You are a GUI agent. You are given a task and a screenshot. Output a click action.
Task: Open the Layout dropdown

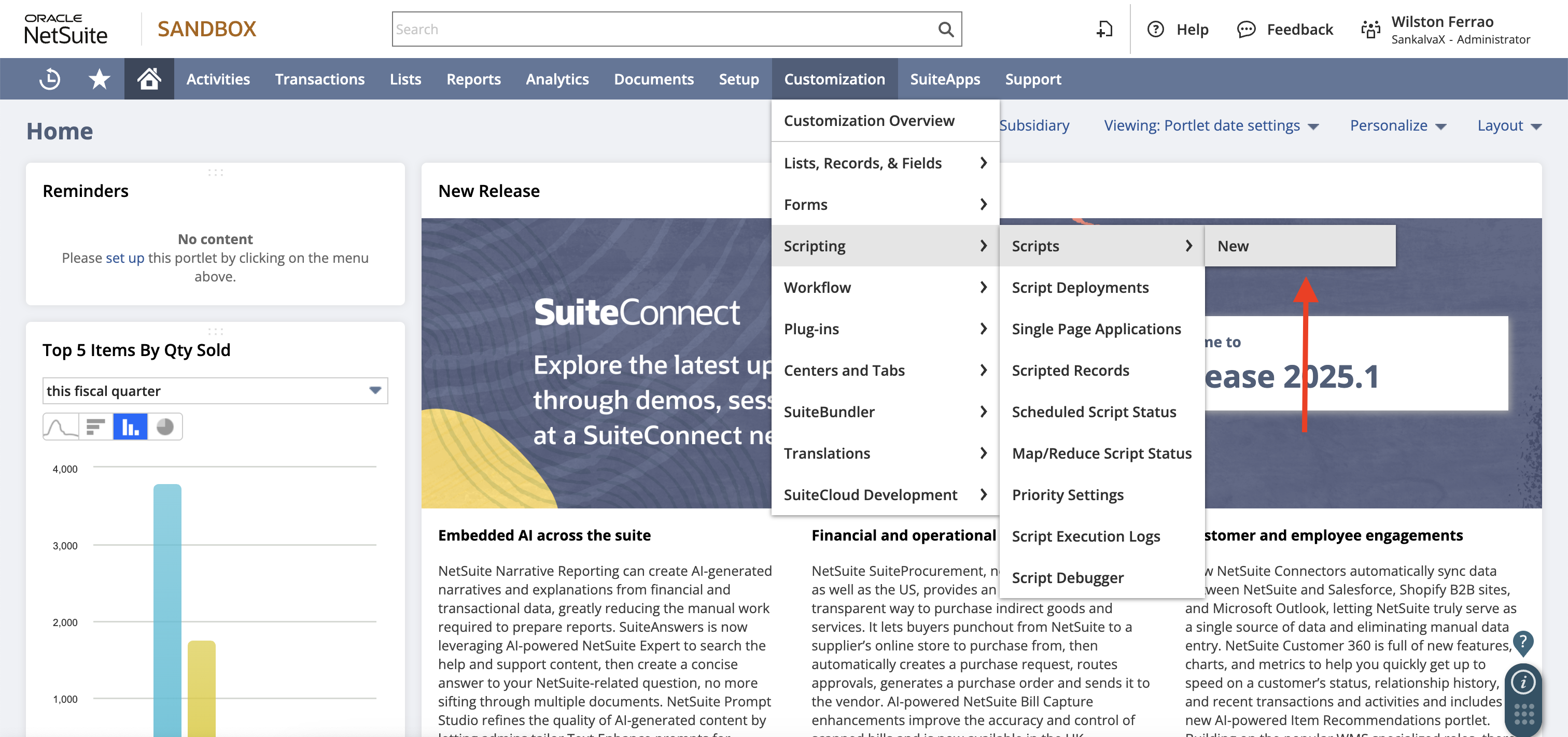pyautogui.click(x=1509, y=125)
